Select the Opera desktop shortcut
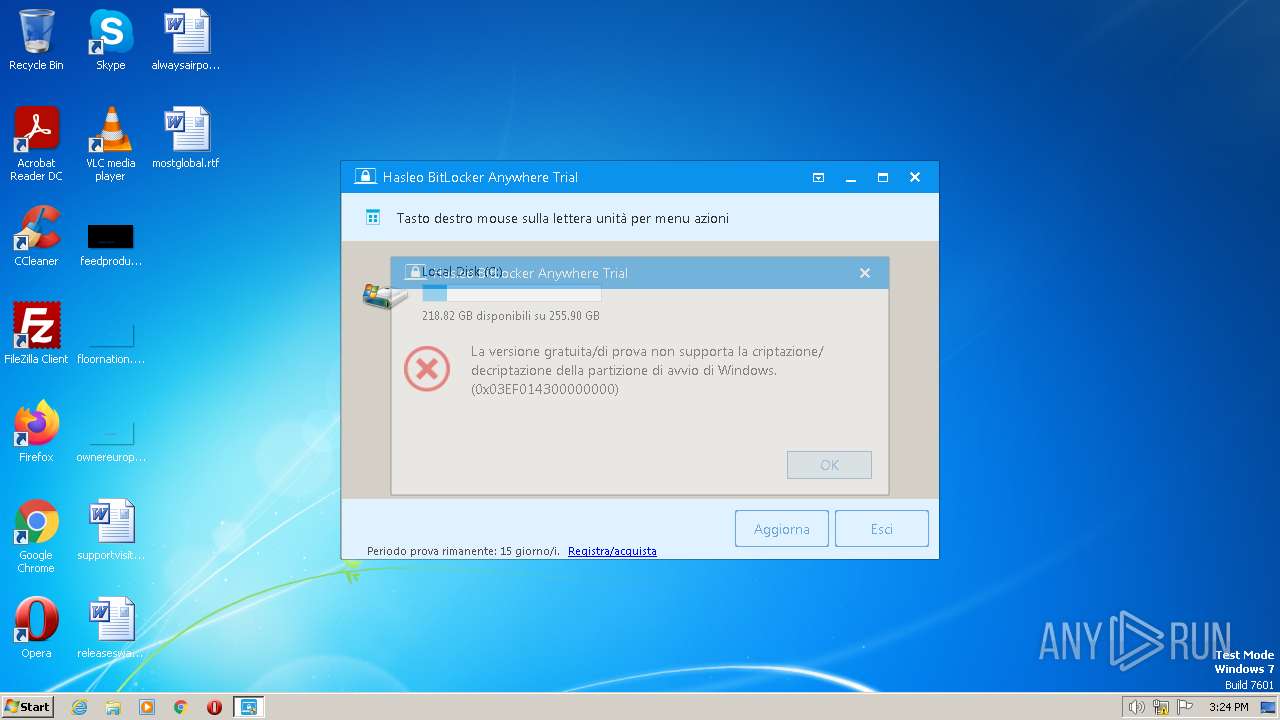Screen dimensions: 1280x720 pos(36,628)
